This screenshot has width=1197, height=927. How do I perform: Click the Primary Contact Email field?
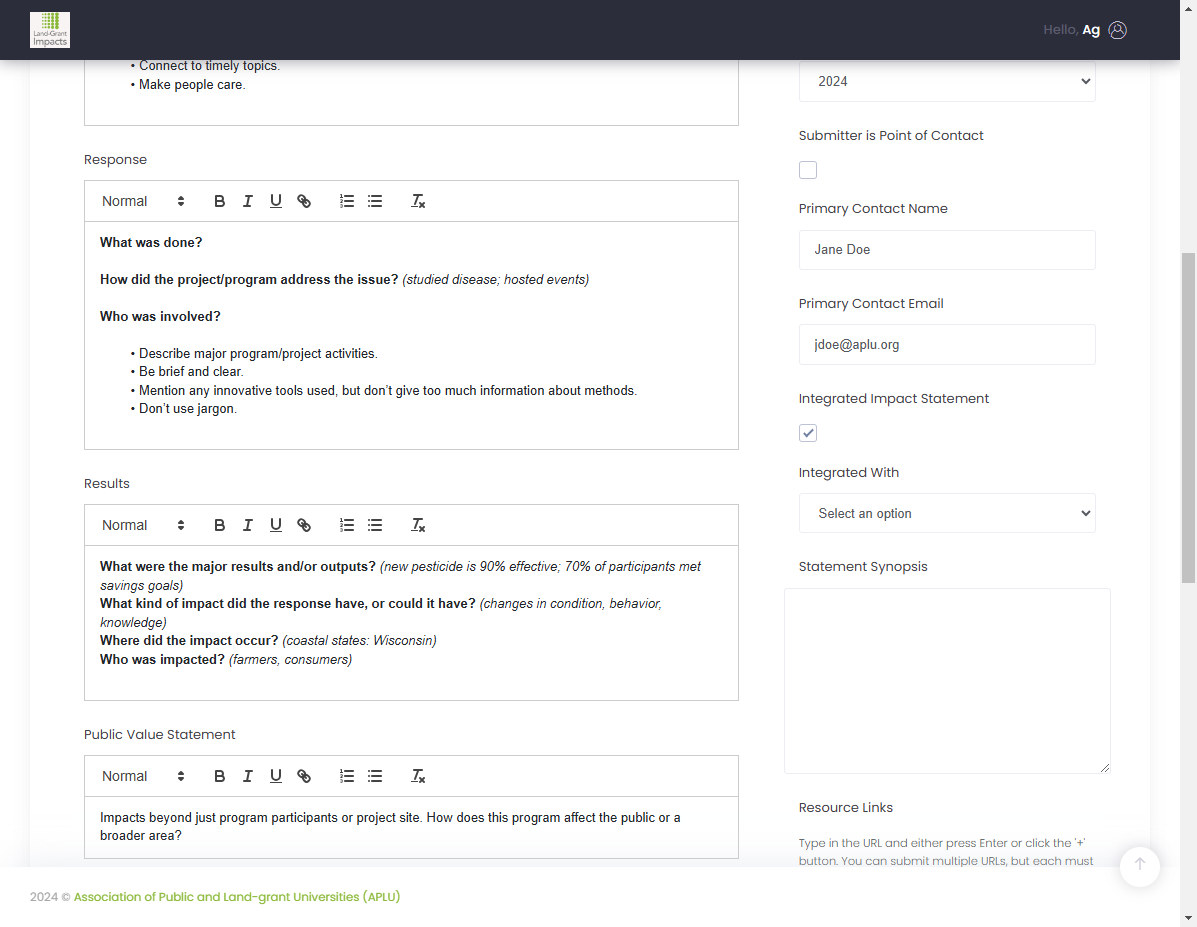coord(947,344)
